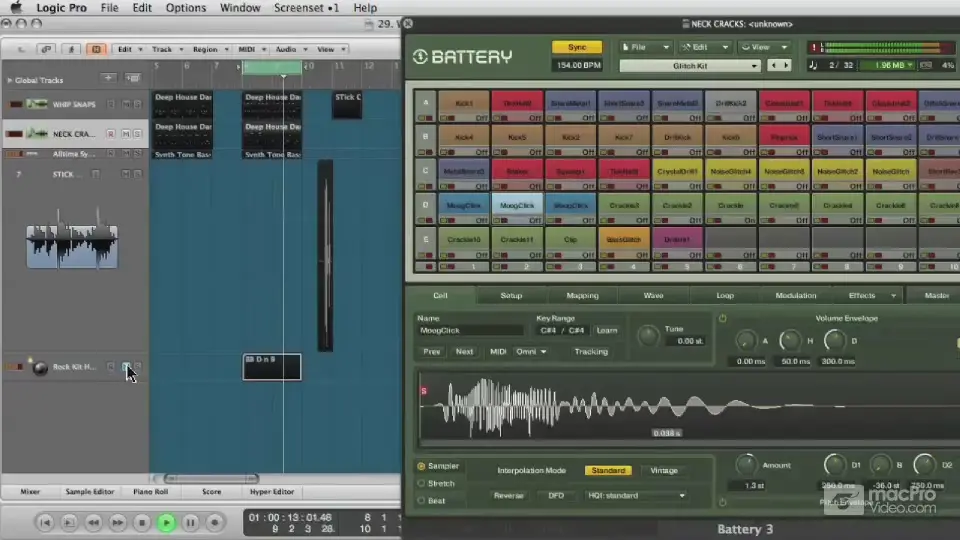Click the DFD button
Viewport: 960px width, 540px height.
click(556, 495)
